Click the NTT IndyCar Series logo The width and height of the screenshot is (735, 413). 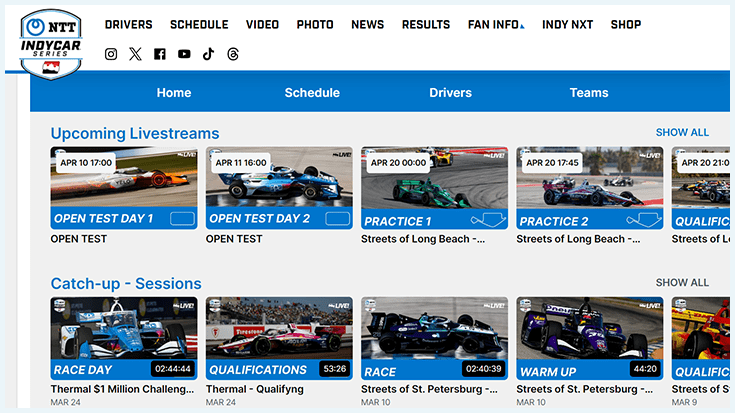pyautogui.click(x=51, y=44)
